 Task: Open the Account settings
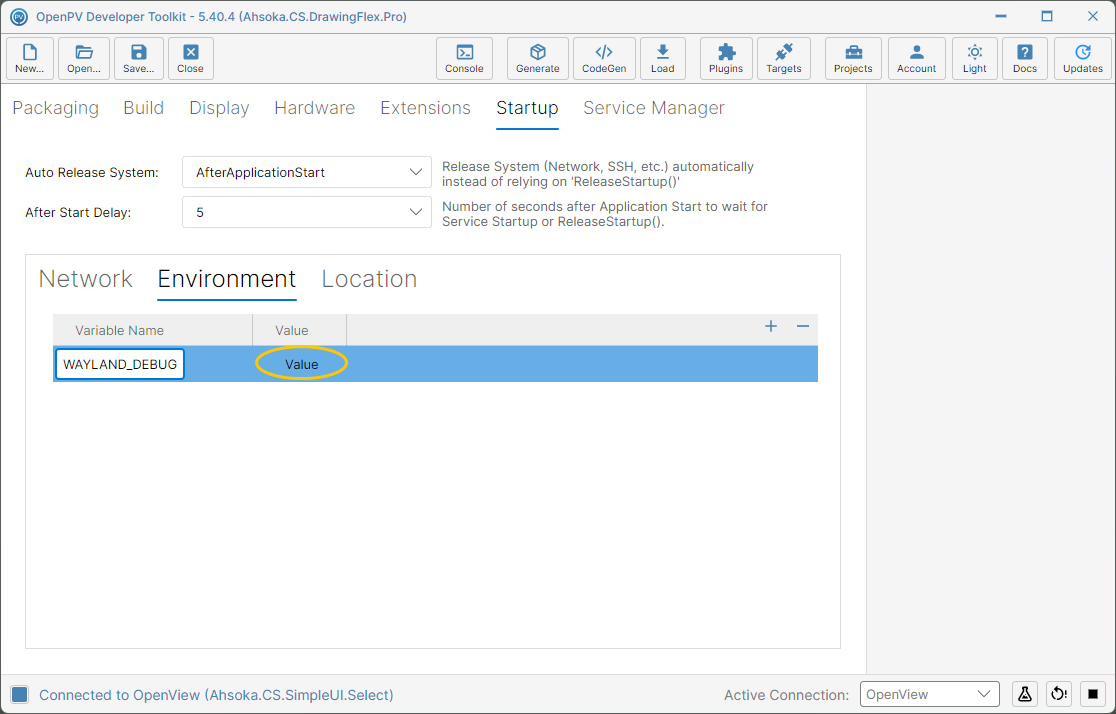(917, 58)
